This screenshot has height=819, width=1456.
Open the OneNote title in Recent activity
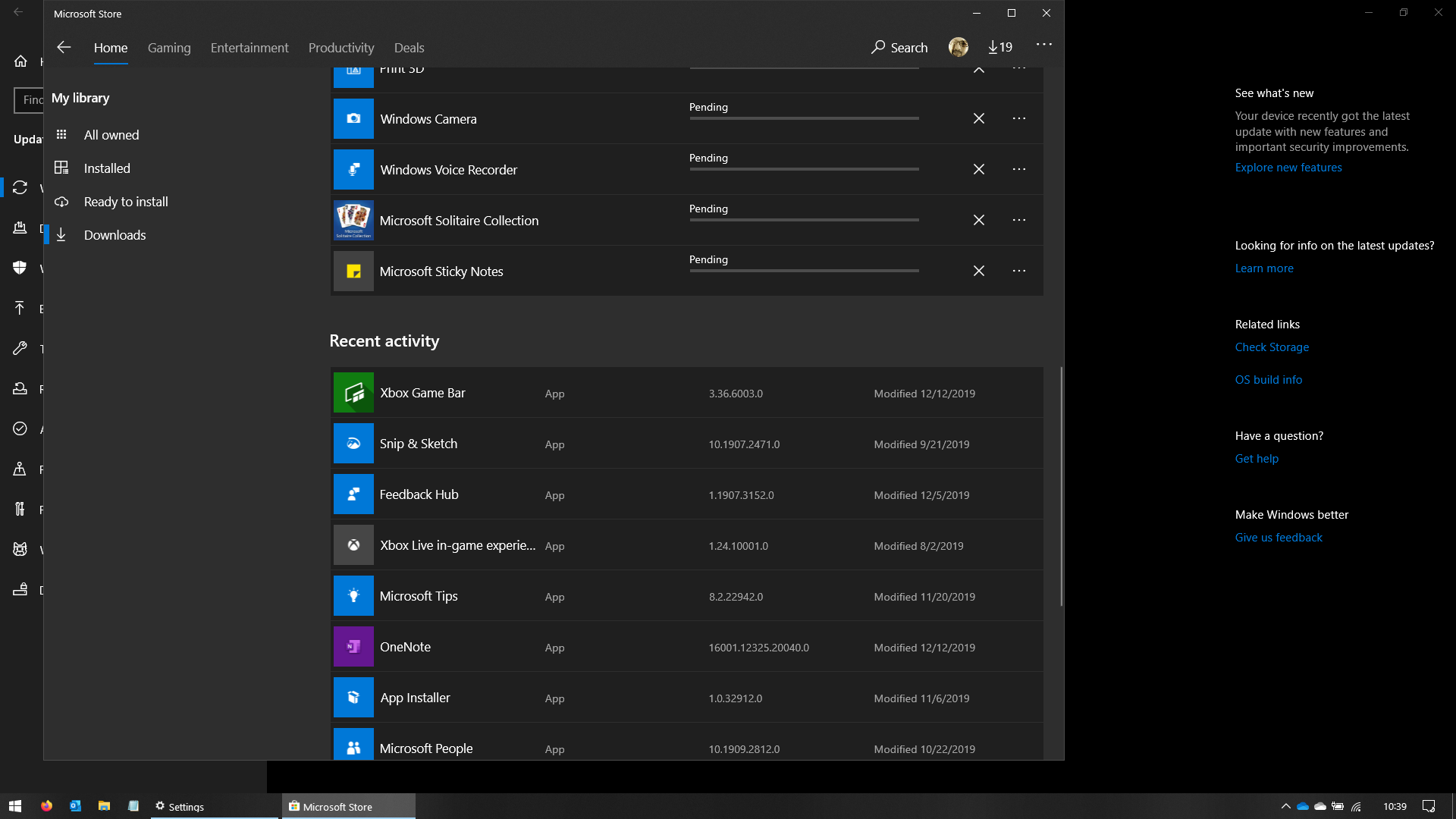pyautogui.click(x=405, y=647)
